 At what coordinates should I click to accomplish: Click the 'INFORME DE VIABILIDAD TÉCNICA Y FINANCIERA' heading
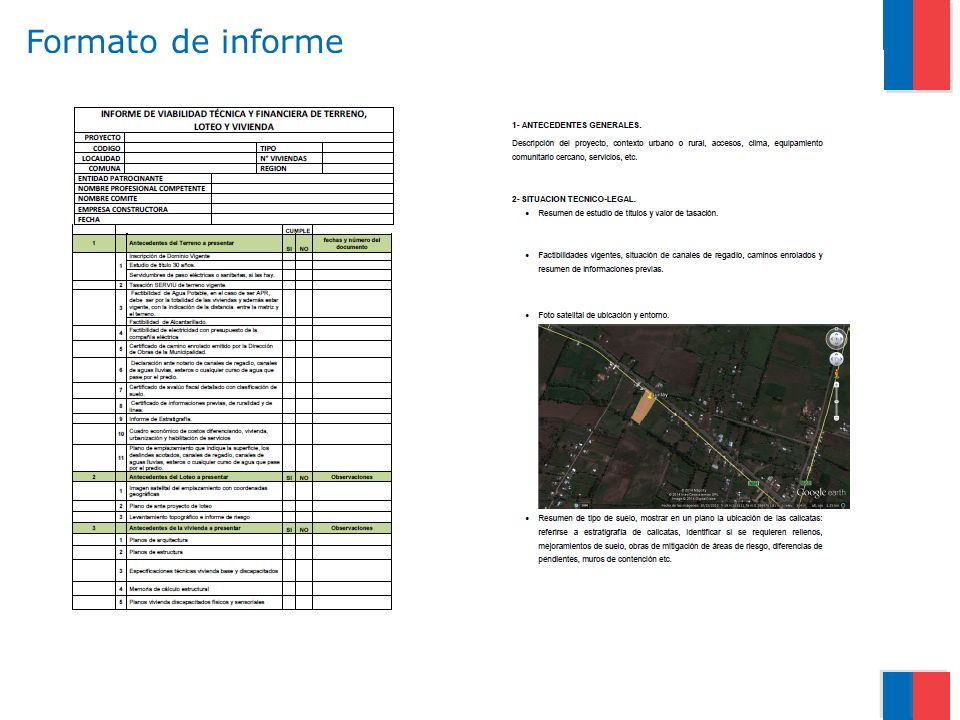pyautogui.click(x=234, y=120)
